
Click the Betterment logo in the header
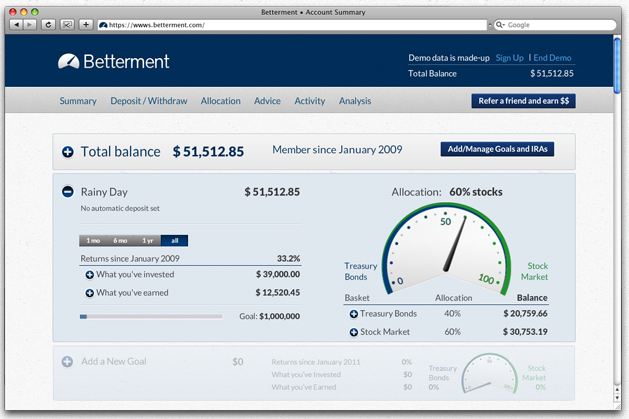click(x=114, y=61)
